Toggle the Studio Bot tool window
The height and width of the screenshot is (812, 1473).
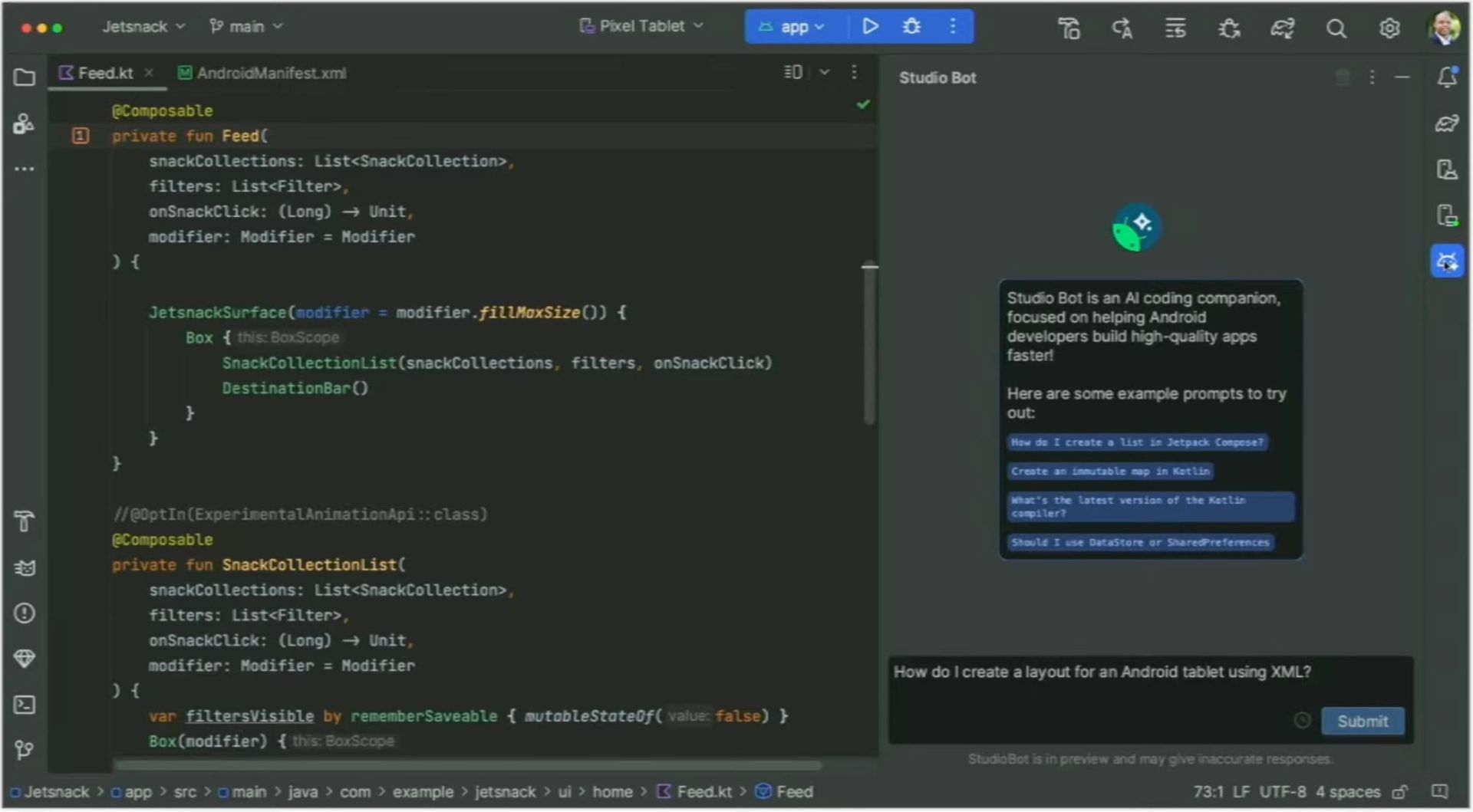click(x=1448, y=261)
